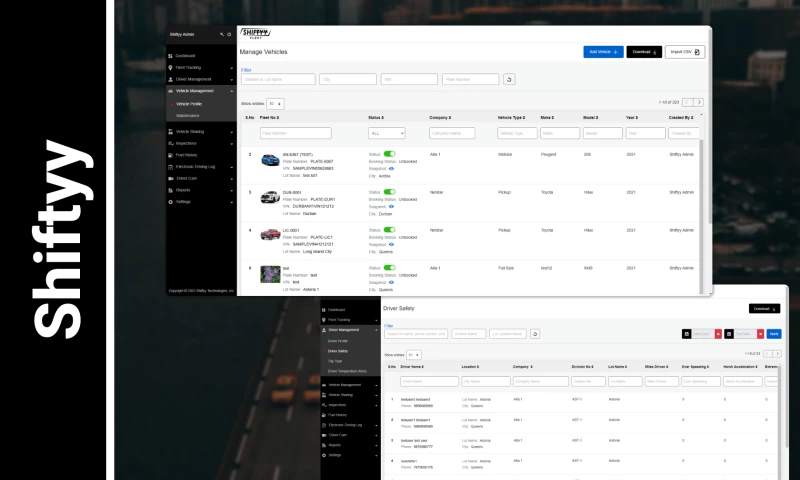Click the blue Apply button
The image size is (800, 480).
point(774,334)
